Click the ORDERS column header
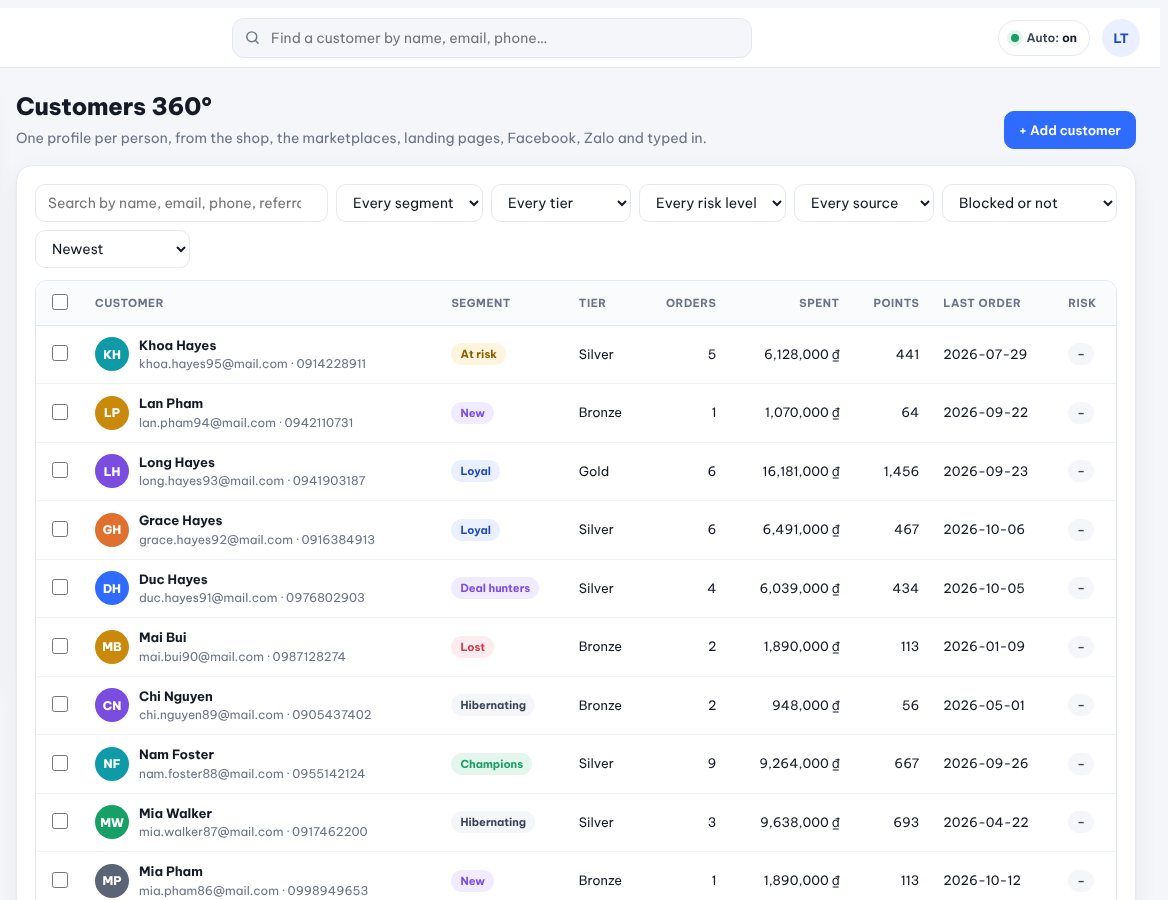1168x900 pixels. coord(691,303)
